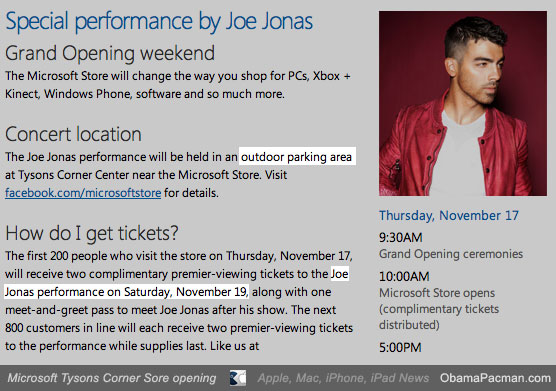Click highlighted 'Saturday, November 19' text
556x391 pixels.
coord(185,292)
